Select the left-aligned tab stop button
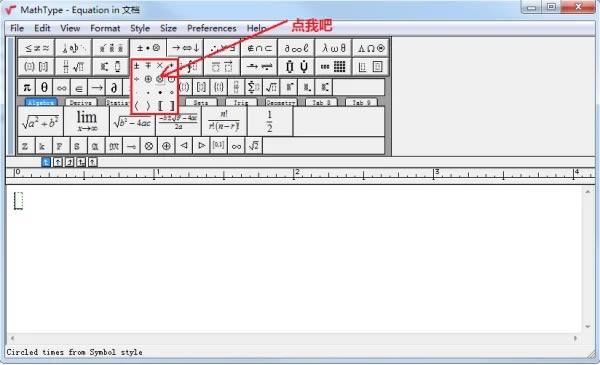 [46, 162]
